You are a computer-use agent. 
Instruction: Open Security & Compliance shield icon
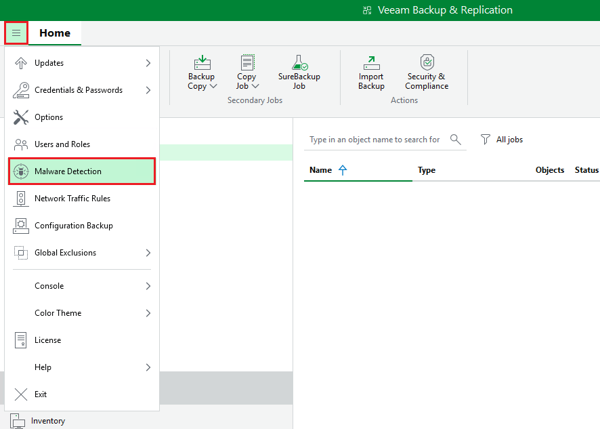(427, 62)
